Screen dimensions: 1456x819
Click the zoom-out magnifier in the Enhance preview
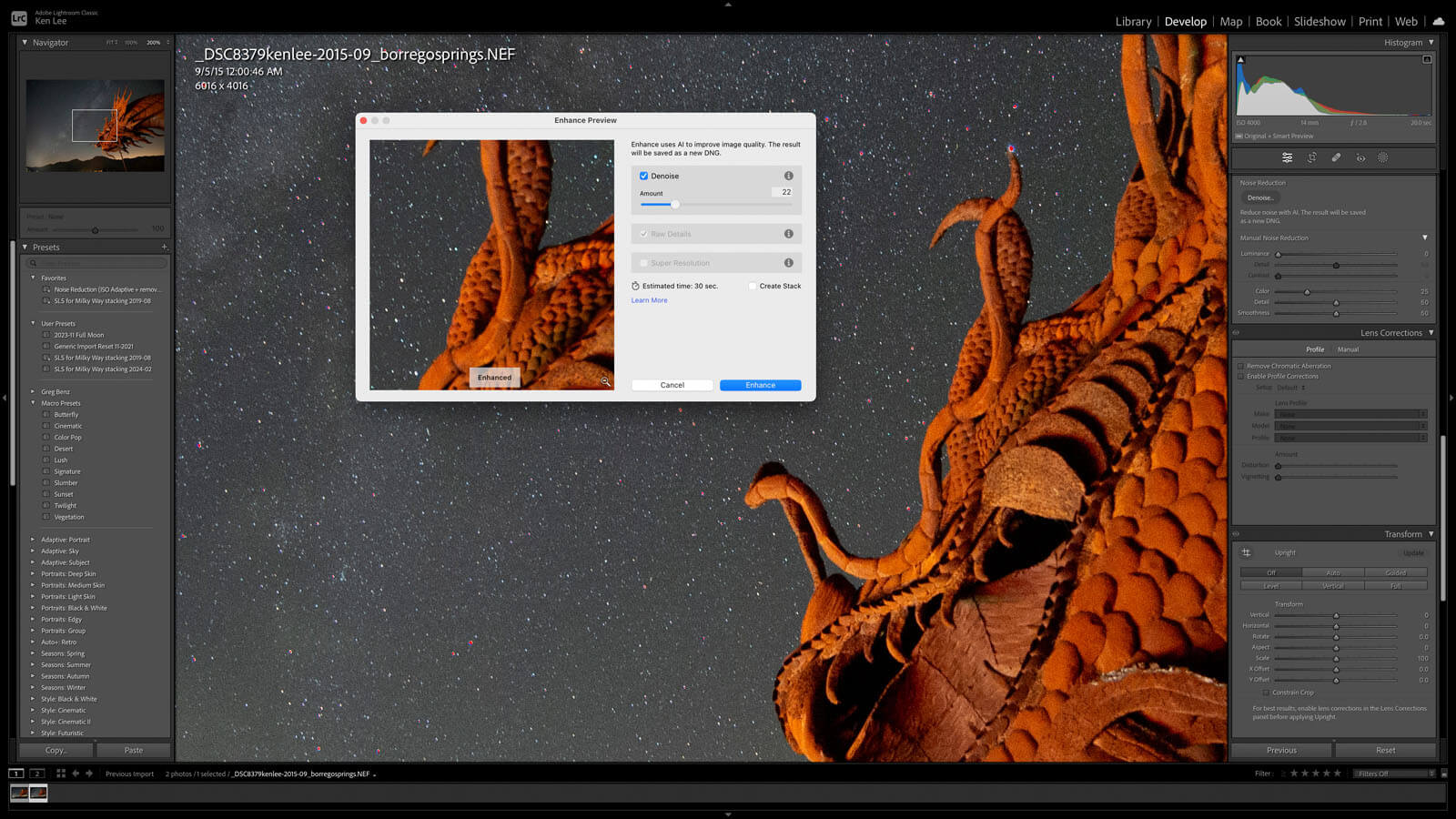click(605, 381)
